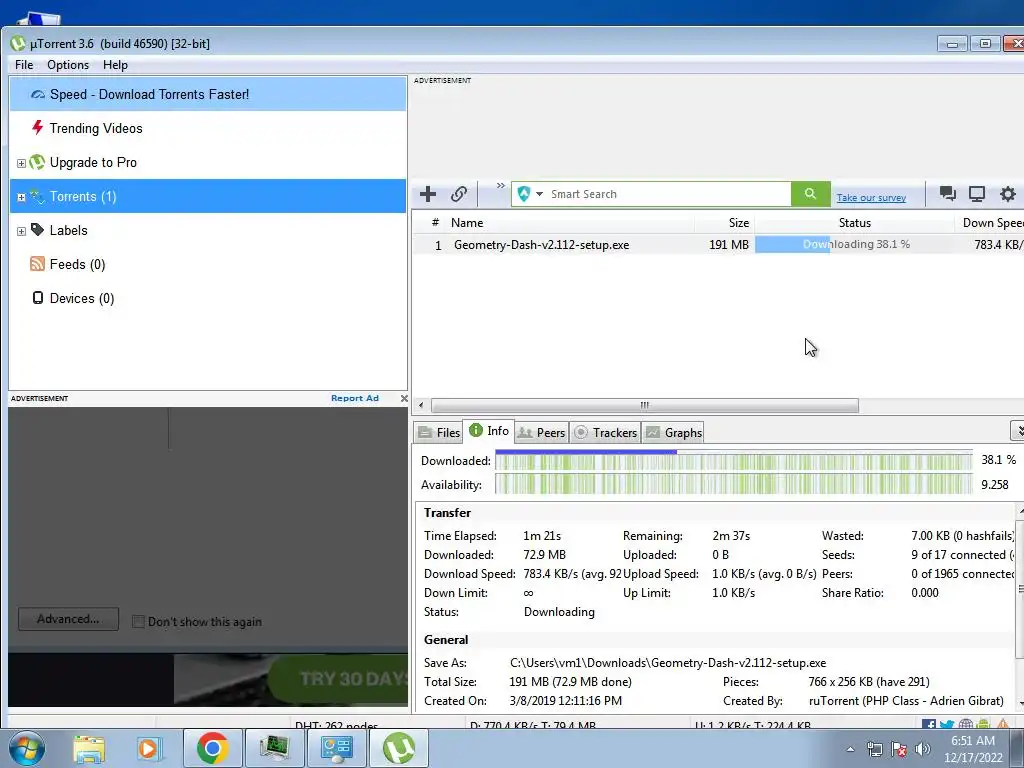Viewport: 1024px width, 768px height.
Task: Click the Devices phone icon
Action: point(38,298)
